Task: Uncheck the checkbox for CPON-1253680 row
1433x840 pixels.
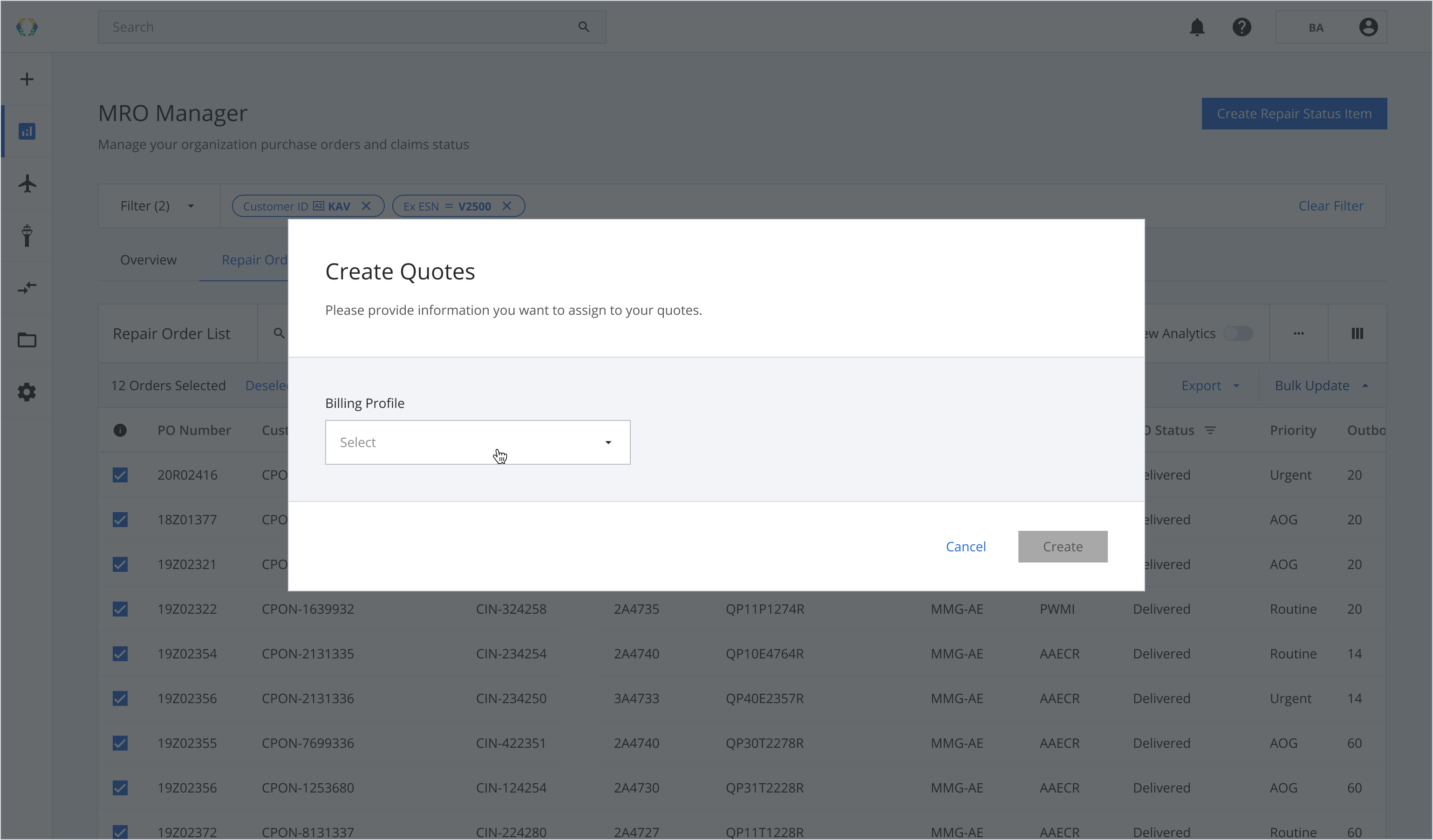Action: pyautogui.click(x=120, y=788)
